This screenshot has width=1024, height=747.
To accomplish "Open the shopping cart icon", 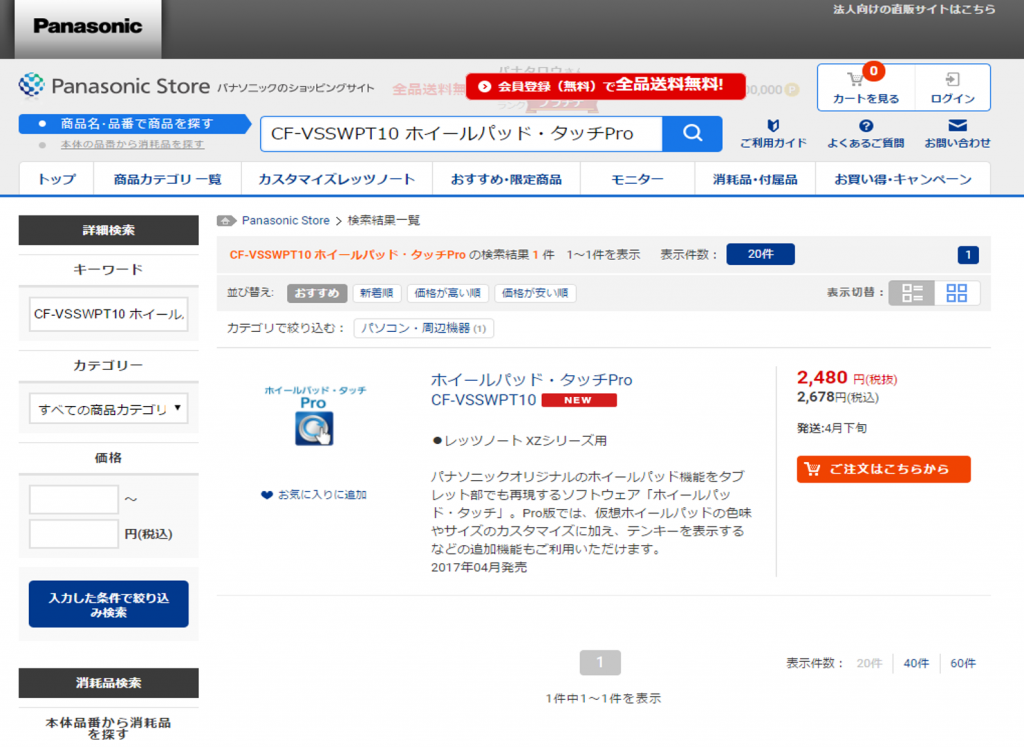I will (856, 79).
